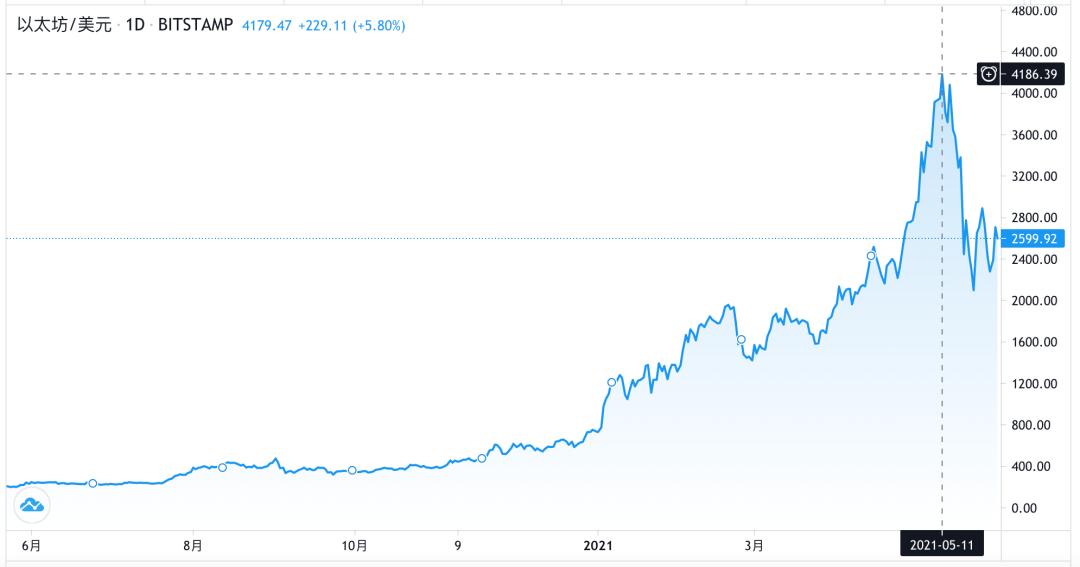Click the 6月 label on time axis
The image size is (1080, 567).
click(x=32, y=545)
